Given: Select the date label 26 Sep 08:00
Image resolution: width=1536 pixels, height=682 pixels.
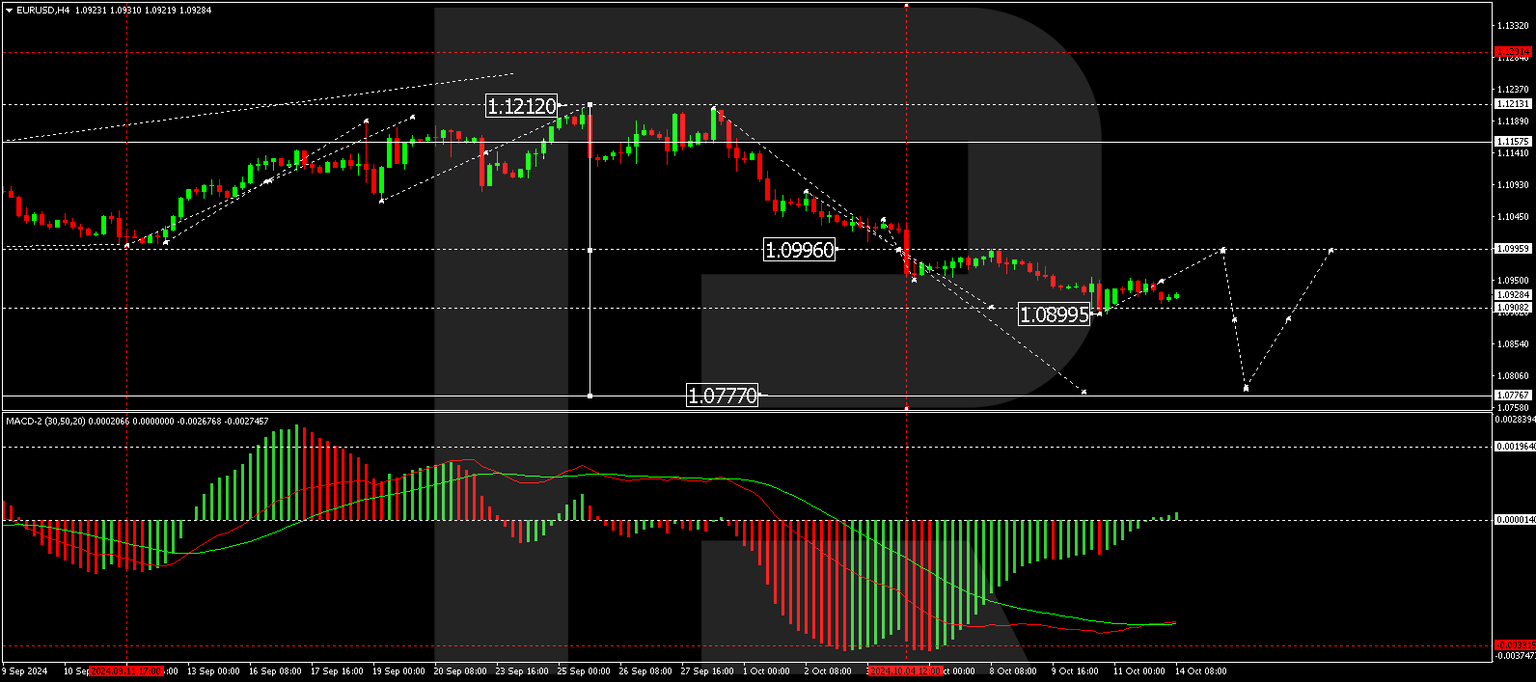Looking at the screenshot, I should tap(644, 672).
